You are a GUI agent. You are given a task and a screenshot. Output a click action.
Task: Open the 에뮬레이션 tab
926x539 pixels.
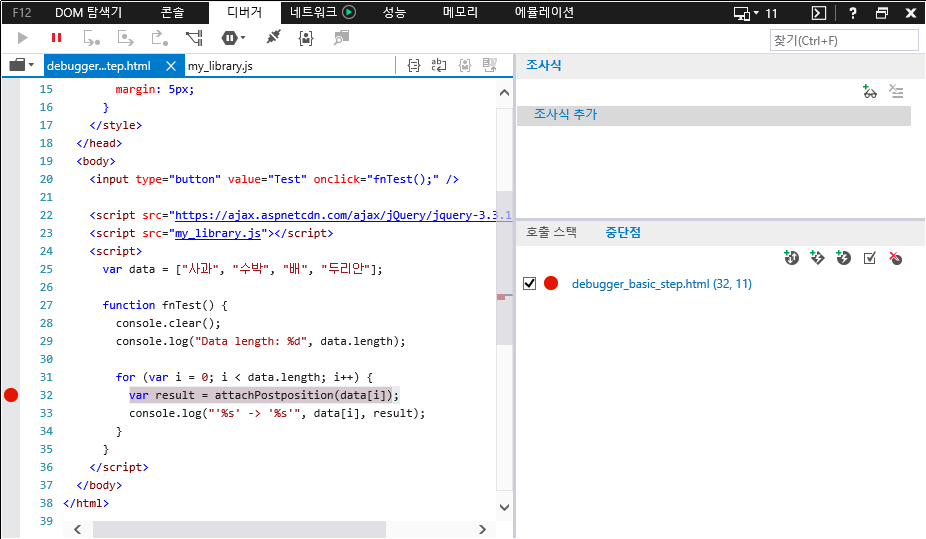click(x=544, y=12)
